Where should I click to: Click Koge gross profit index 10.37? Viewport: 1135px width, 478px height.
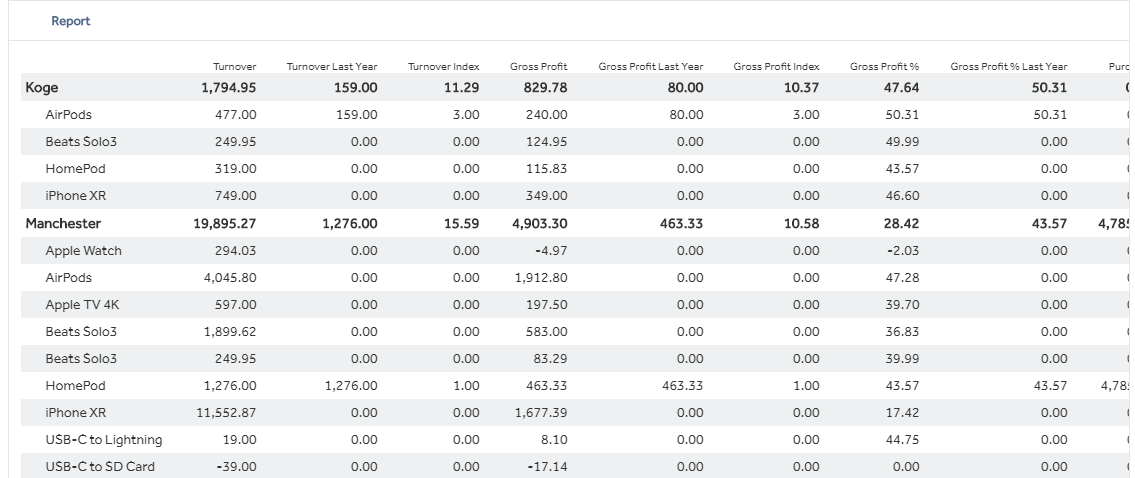801,88
